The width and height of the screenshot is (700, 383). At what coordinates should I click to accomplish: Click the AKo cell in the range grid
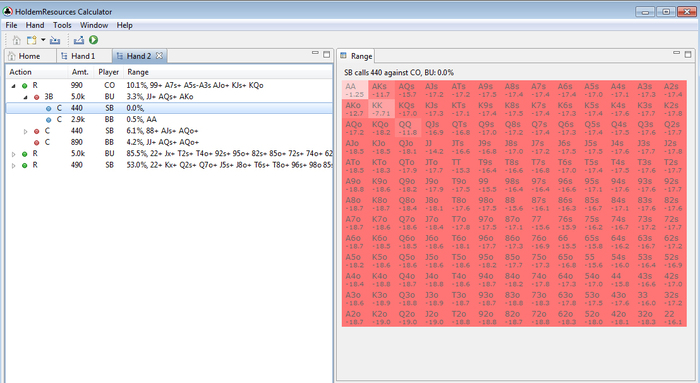[355, 109]
